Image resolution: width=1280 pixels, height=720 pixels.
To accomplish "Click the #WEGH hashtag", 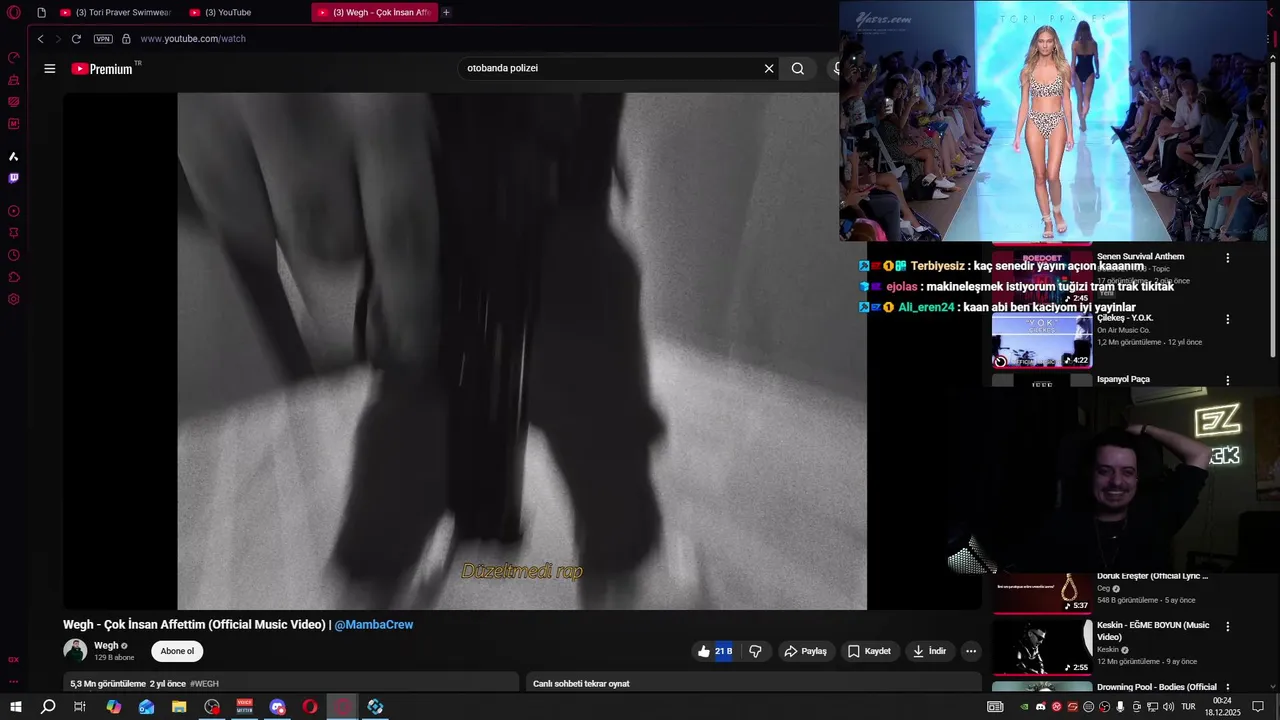I will [204, 684].
